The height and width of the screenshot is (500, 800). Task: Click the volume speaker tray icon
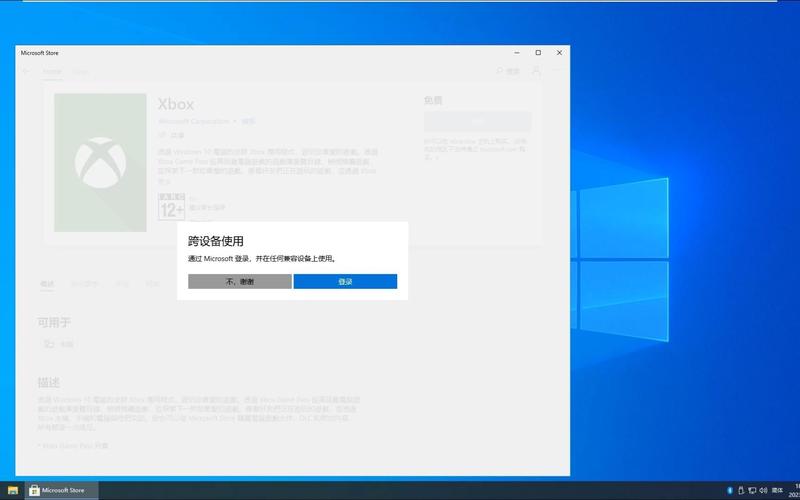763,490
